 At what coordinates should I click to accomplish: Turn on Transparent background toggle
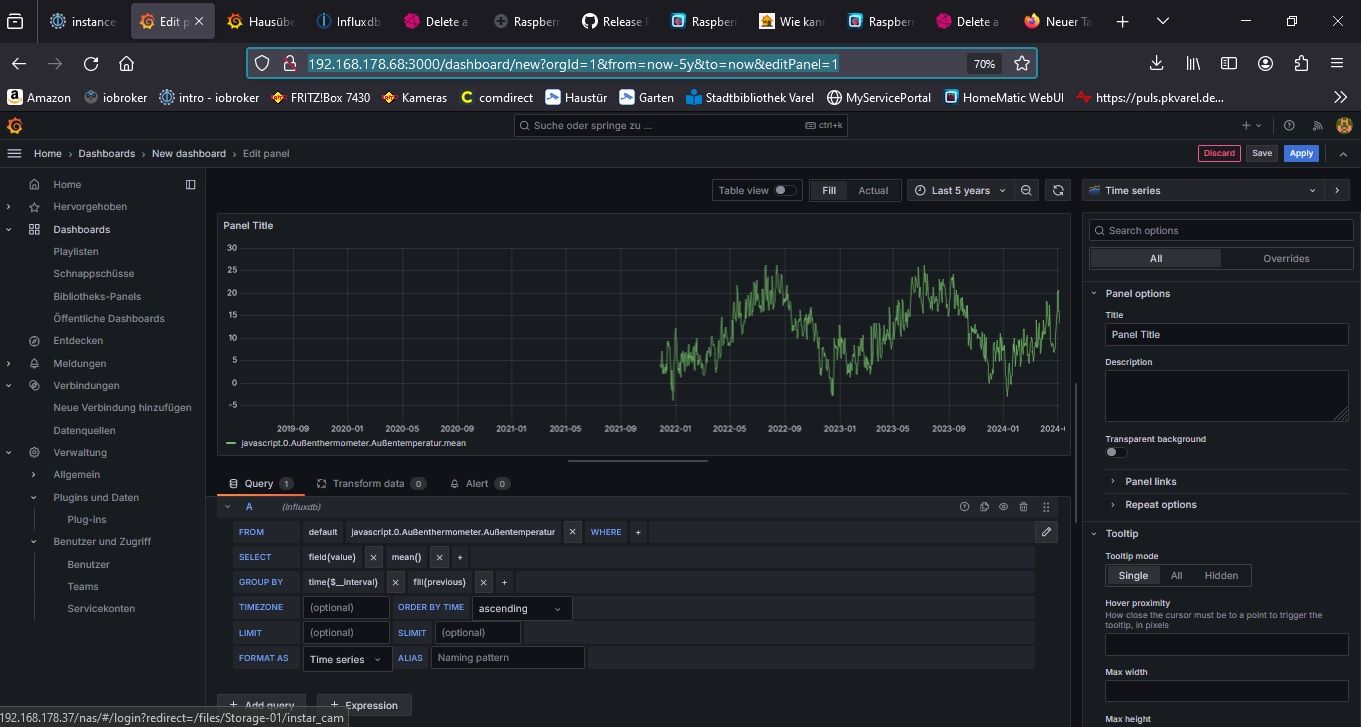pyautogui.click(x=1115, y=452)
